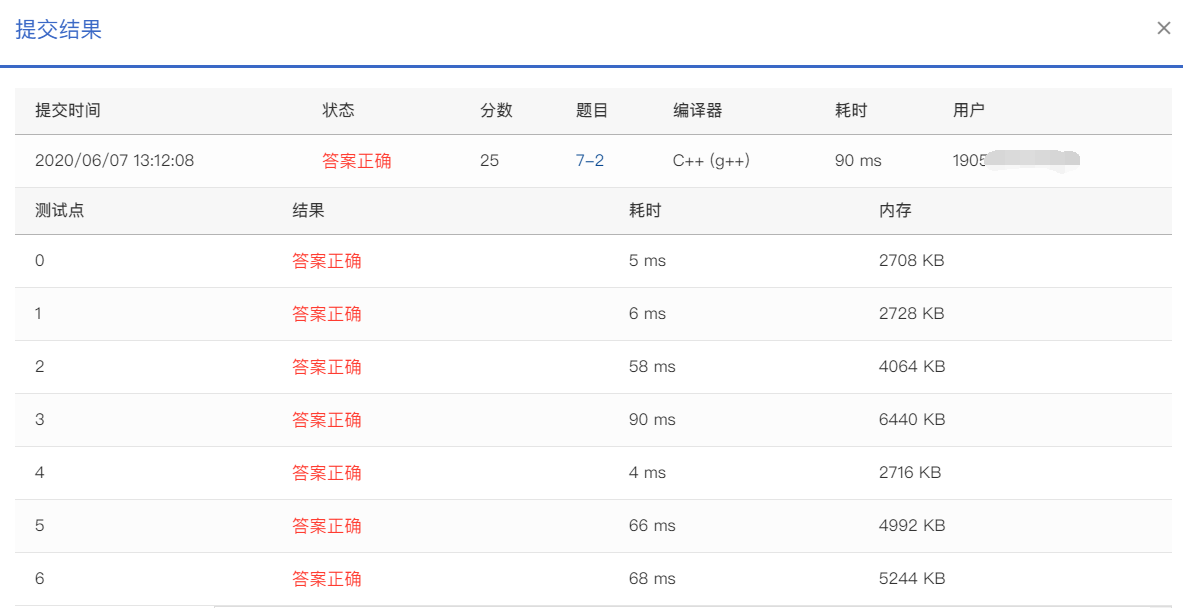This screenshot has width=1183, height=608.
Task: Click test point number 1
Action: click(x=38, y=314)
